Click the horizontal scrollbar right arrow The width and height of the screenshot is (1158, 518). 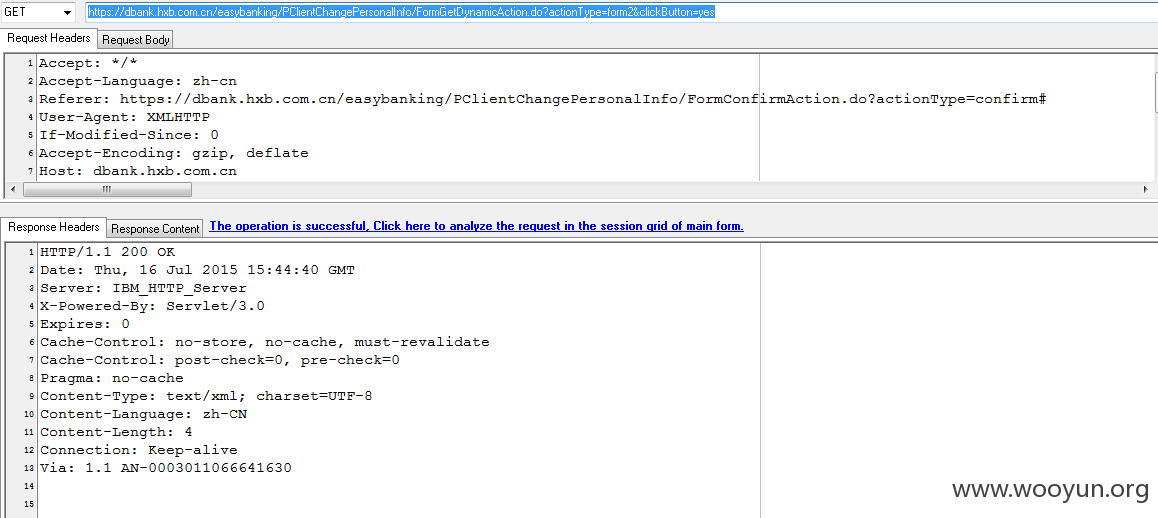(1145, 190)
